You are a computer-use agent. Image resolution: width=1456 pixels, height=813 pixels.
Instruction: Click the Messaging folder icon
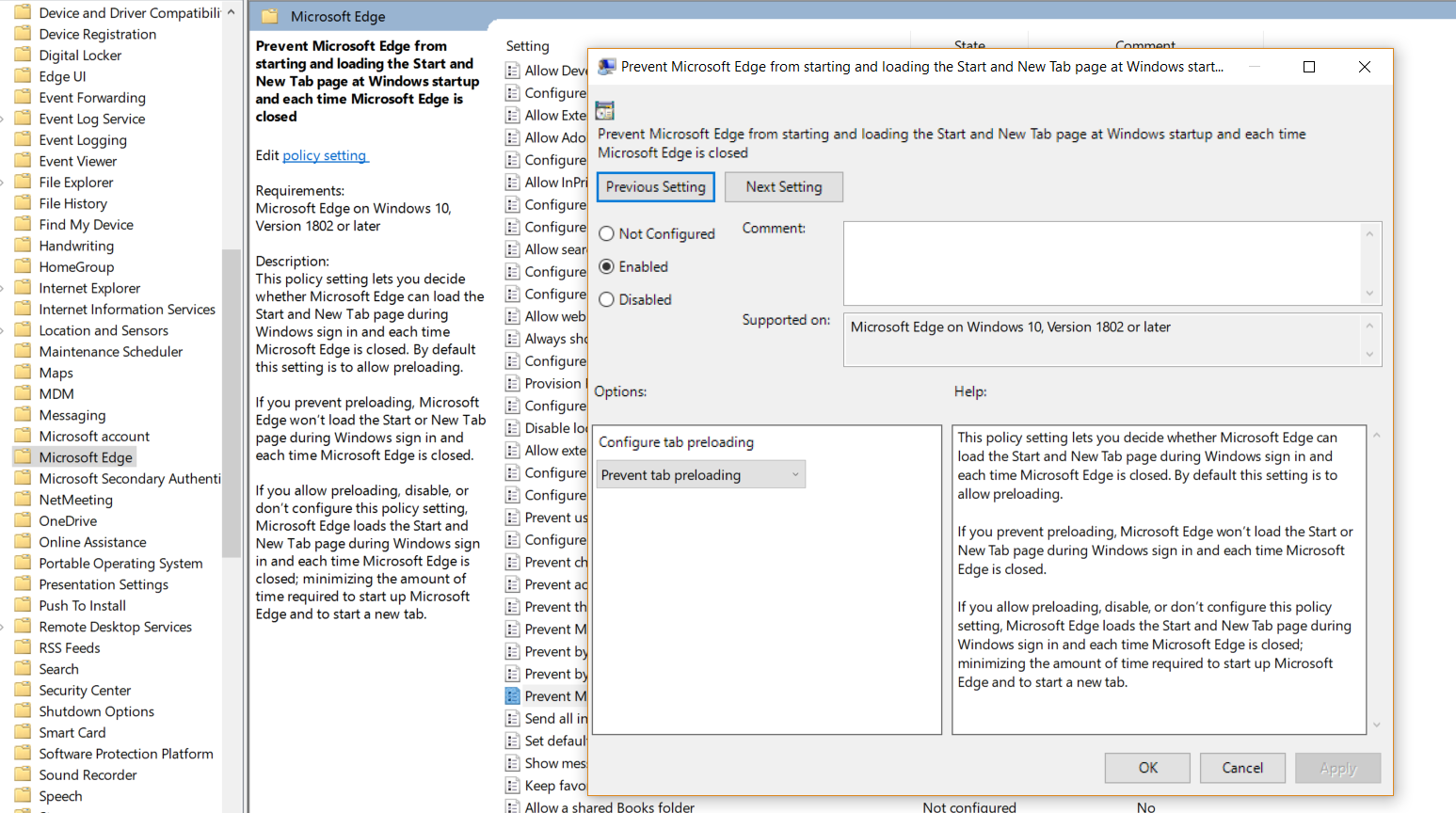24,415
